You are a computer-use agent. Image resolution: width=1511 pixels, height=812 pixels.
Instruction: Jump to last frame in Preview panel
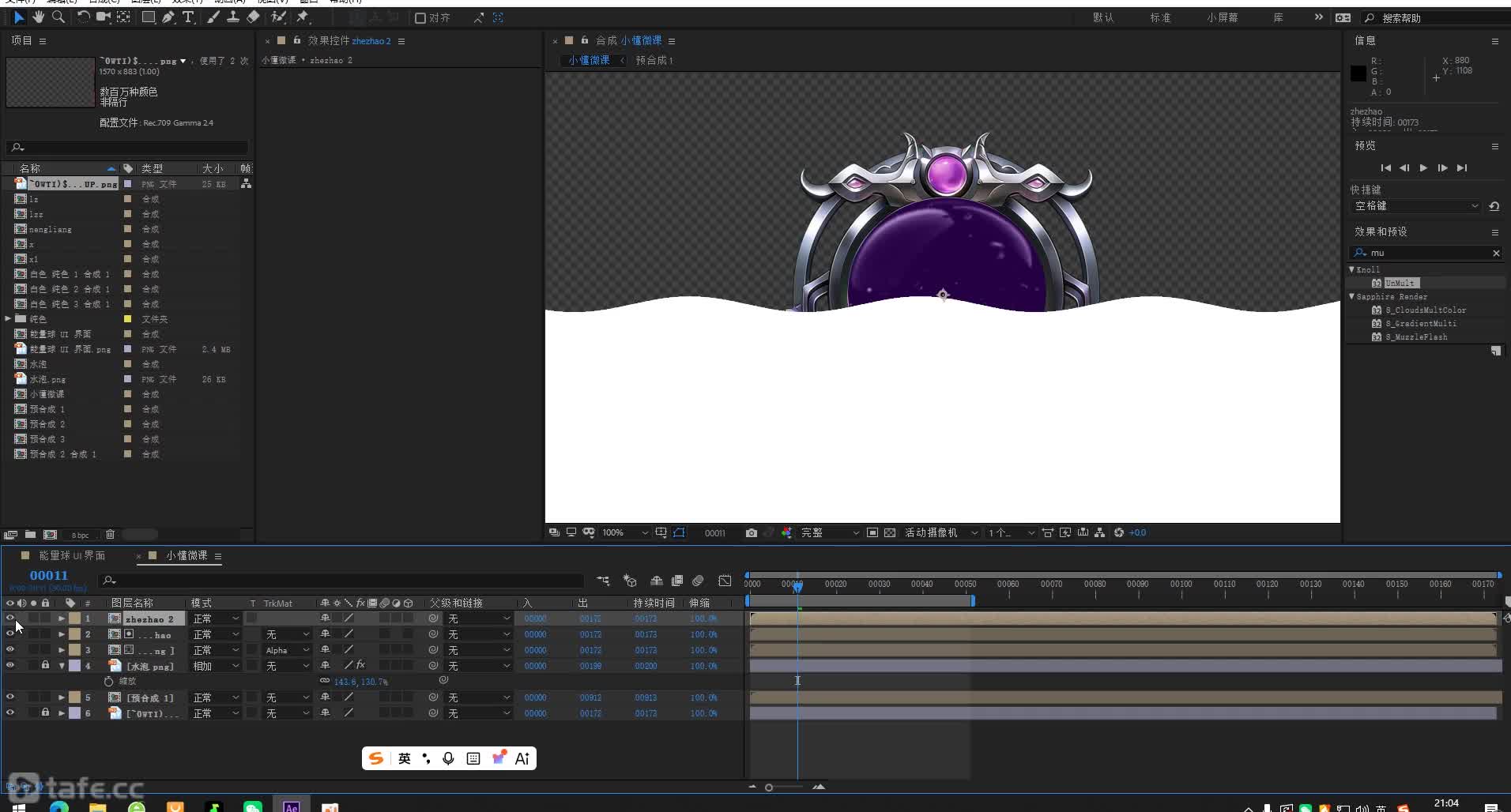coord(1462,168)
